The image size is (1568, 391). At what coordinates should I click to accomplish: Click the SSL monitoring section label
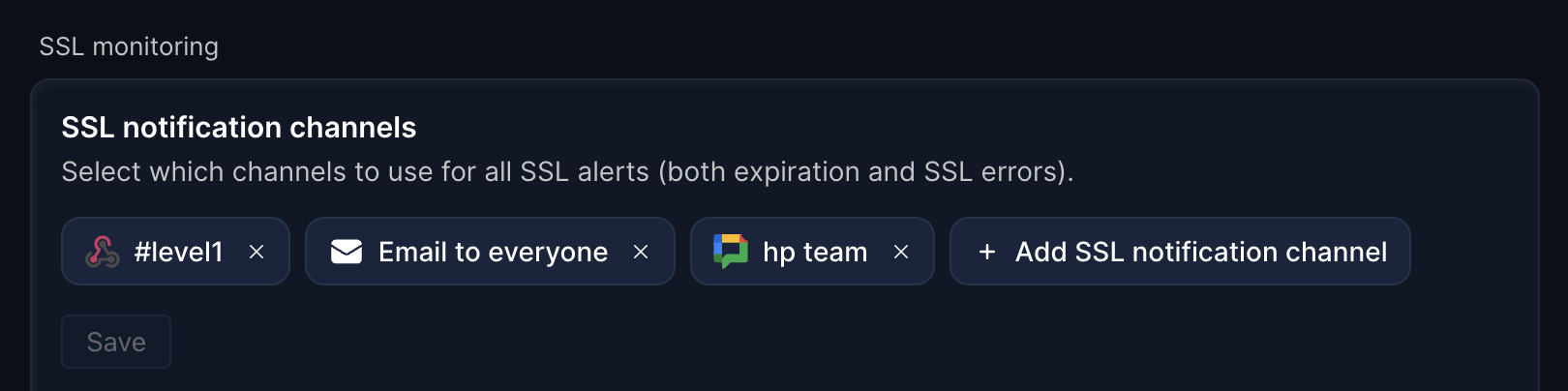pos(129,46)
